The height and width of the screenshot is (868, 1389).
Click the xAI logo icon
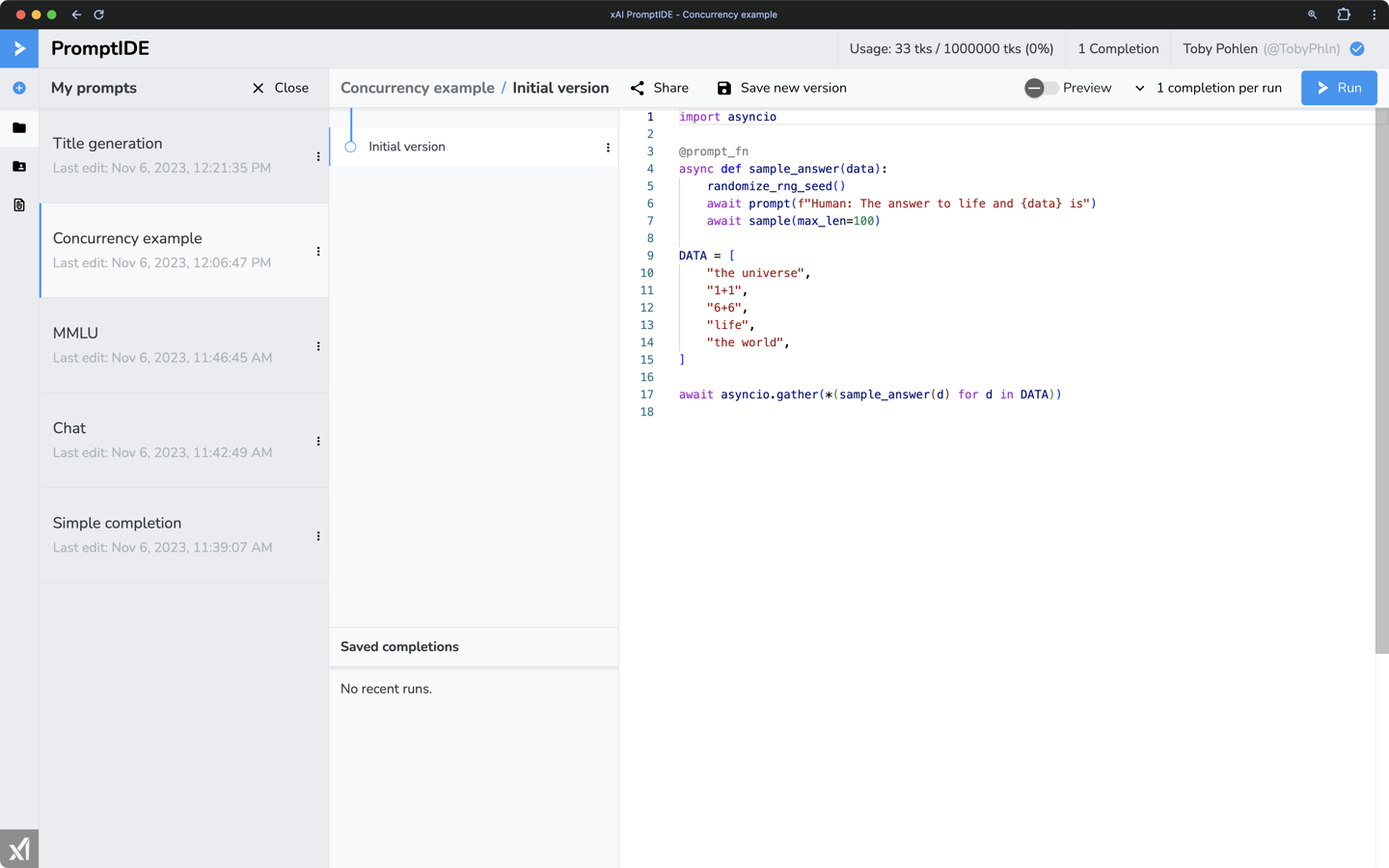19,849
